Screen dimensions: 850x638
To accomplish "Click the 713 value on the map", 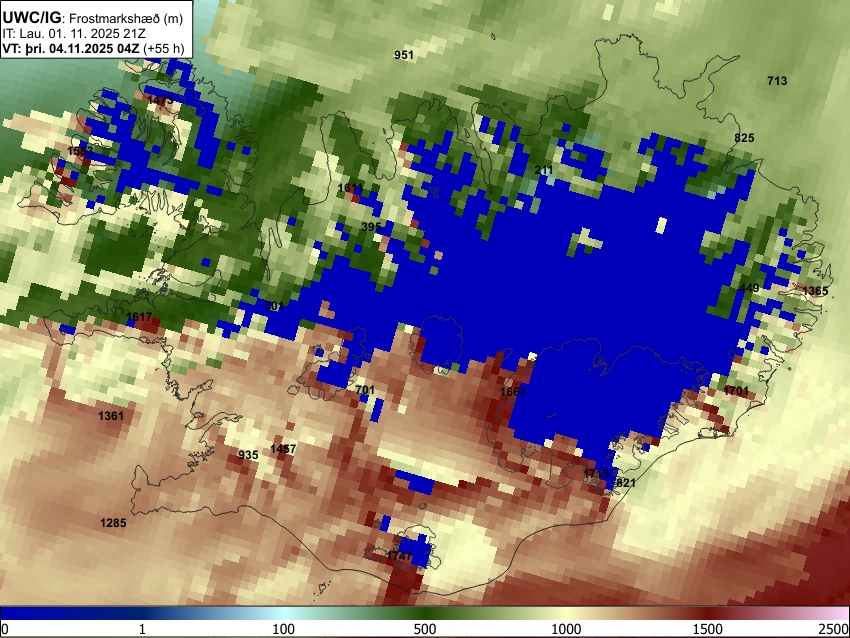I will click(x=777, y=81).
